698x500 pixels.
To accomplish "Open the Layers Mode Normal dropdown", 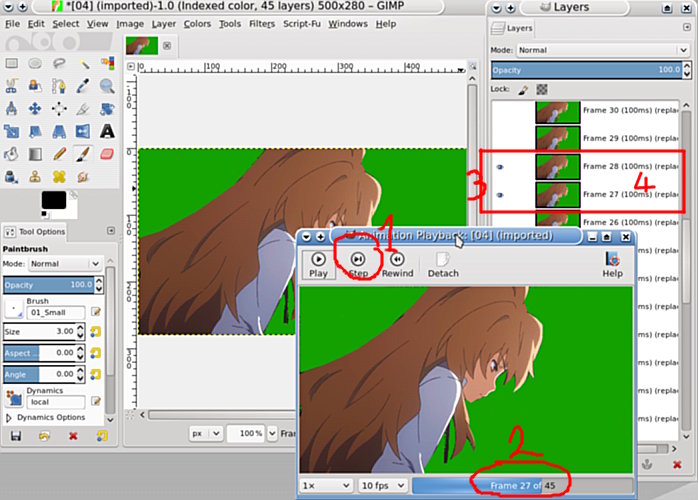I will pyautogui.click(x=603, y=50).
